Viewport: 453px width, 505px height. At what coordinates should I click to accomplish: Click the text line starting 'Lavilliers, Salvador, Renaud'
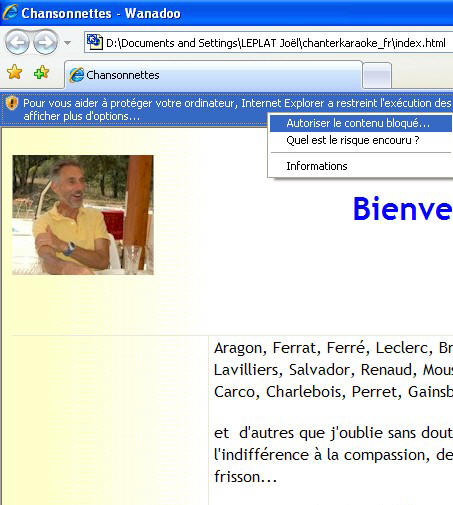click(333, 370)
